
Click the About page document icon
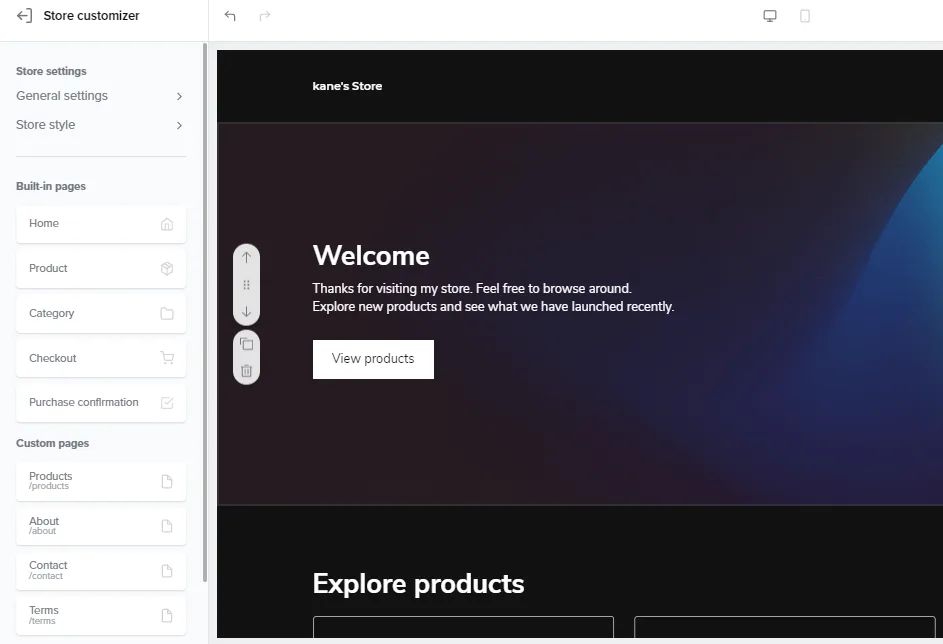pos(167,526)
